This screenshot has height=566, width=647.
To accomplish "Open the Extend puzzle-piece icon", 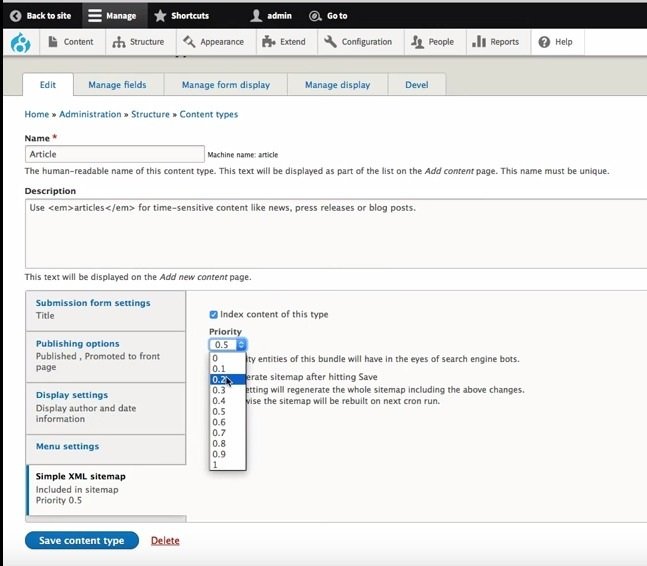I will pyautogui.click(x=267, y=42).
